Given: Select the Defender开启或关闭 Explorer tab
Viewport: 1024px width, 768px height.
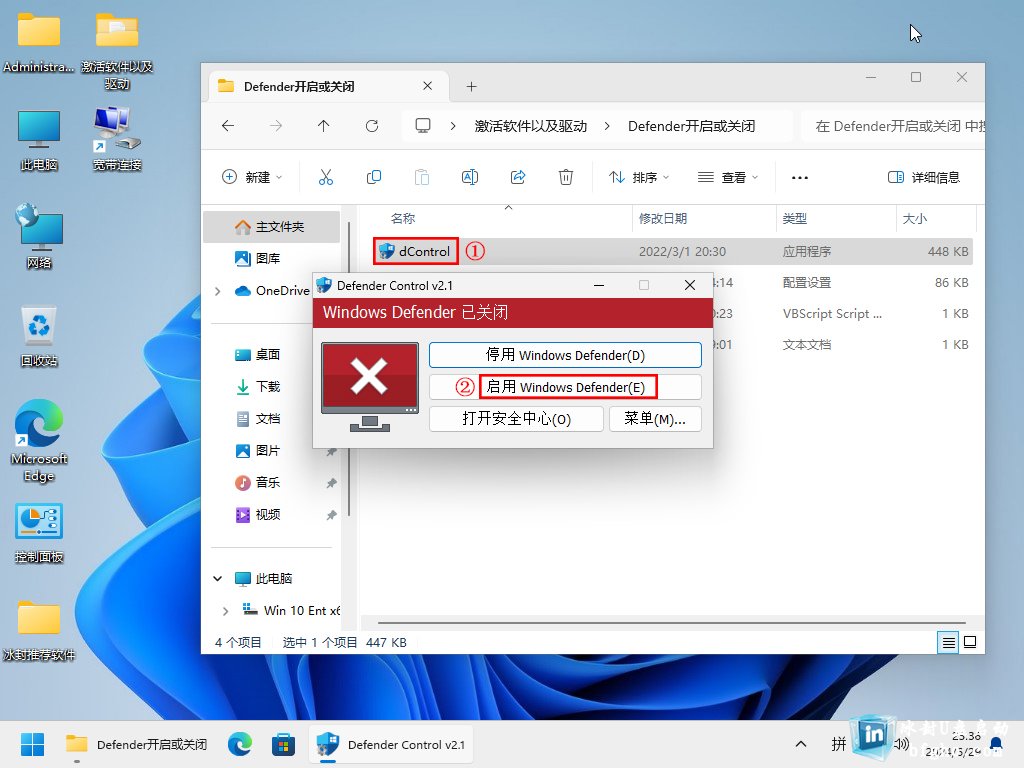Looking at the screenshot, I should tap(327, 86).
